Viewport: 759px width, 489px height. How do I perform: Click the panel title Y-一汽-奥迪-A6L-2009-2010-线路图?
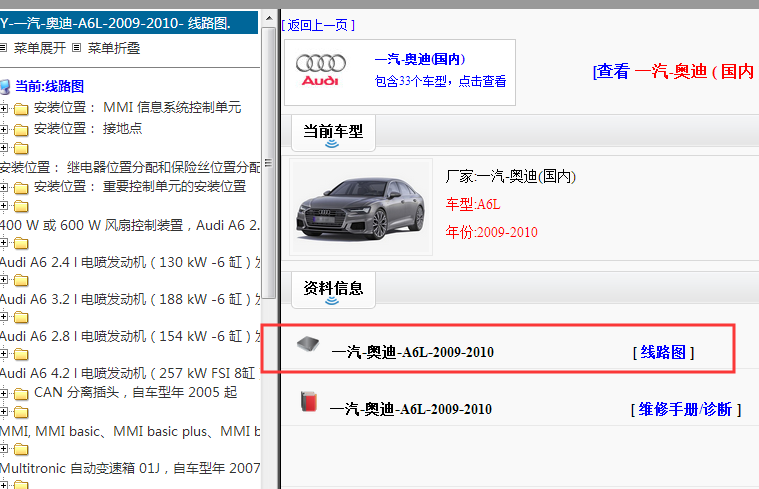[x=115, y=23]
